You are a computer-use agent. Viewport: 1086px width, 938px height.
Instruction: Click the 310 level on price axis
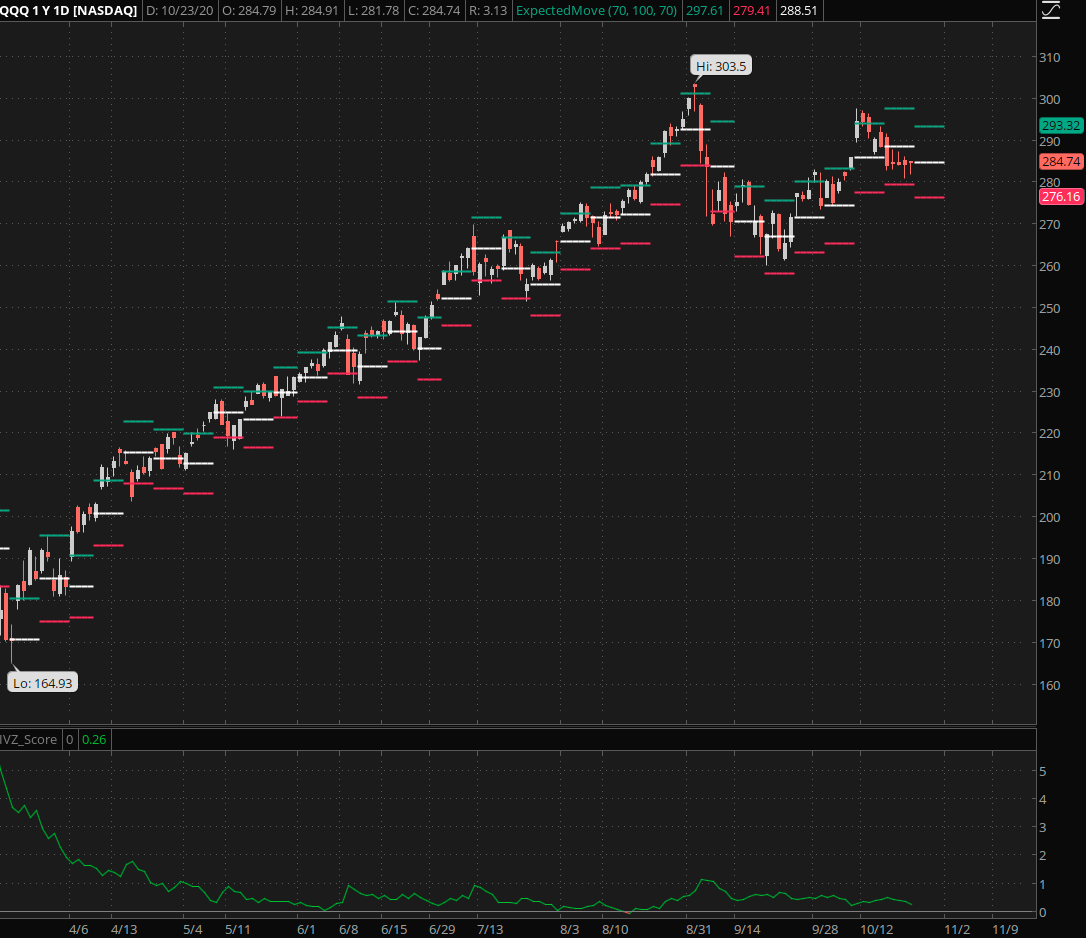click(x=1049, y=57)
